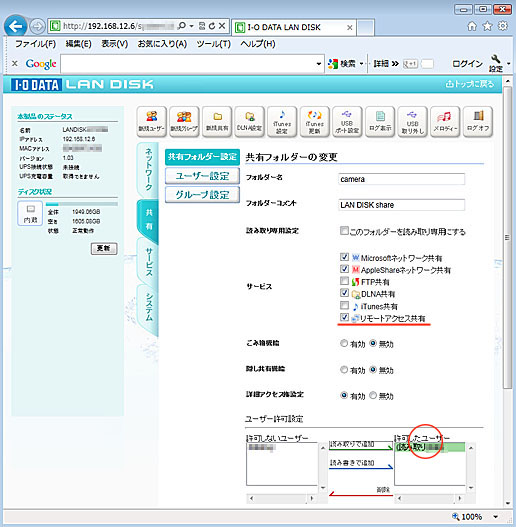Click the グループ設定 button
The width and height of the screenshot is (516, 527).
point(202,195)
